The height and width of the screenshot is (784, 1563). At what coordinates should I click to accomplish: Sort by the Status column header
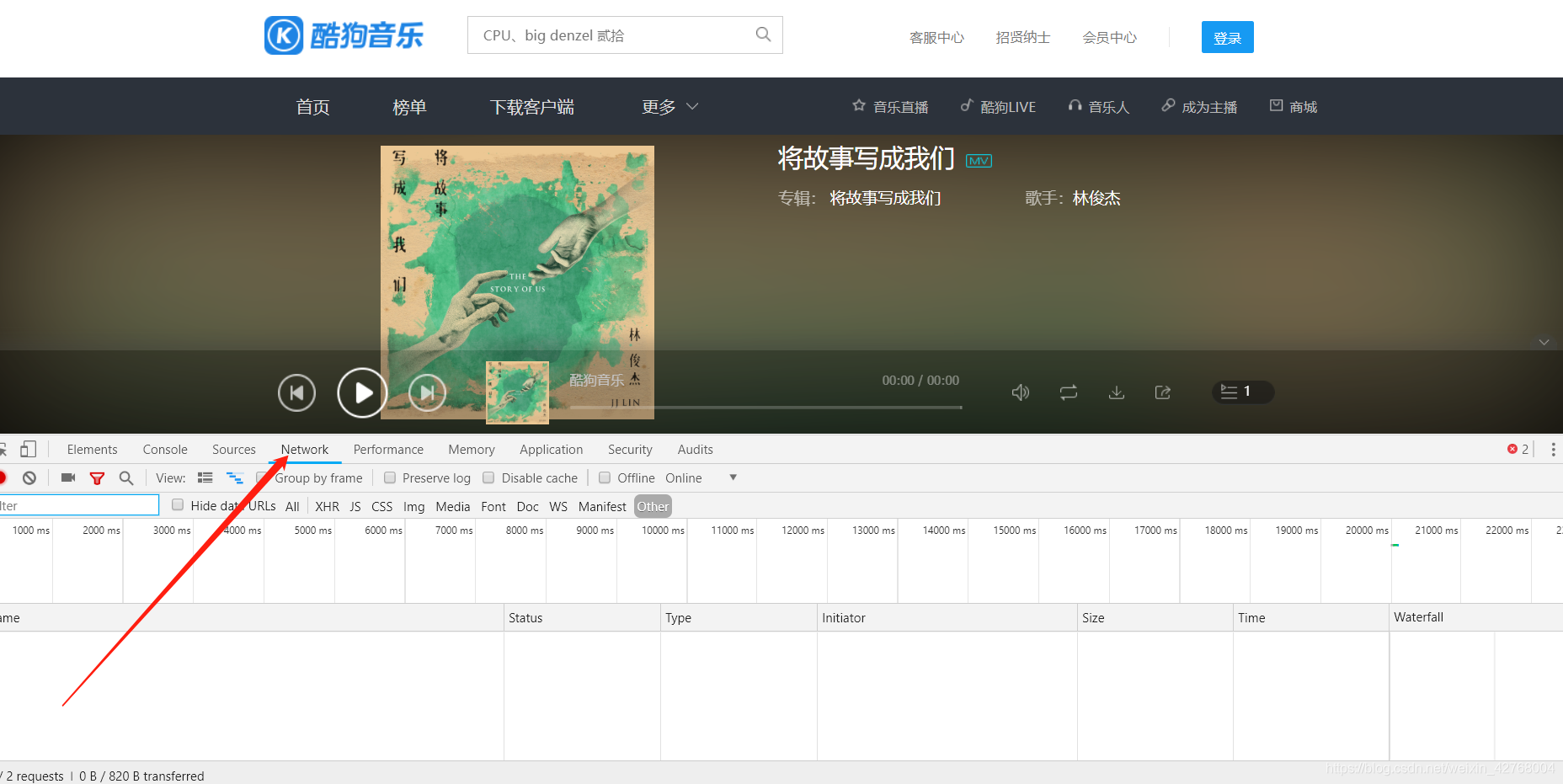pos(582,617)
